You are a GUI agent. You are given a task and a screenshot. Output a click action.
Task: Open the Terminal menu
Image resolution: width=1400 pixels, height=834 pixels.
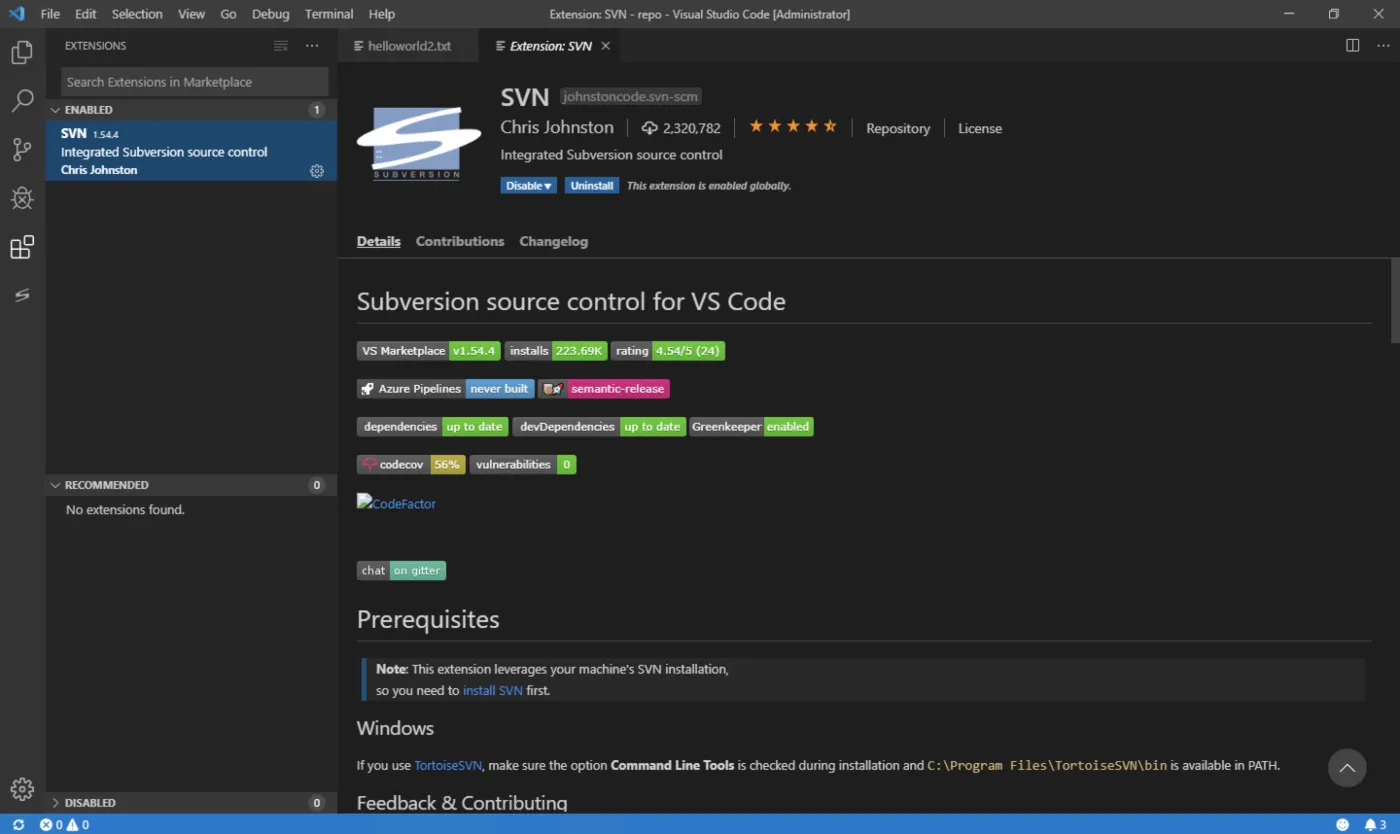(x=329, y=14)
